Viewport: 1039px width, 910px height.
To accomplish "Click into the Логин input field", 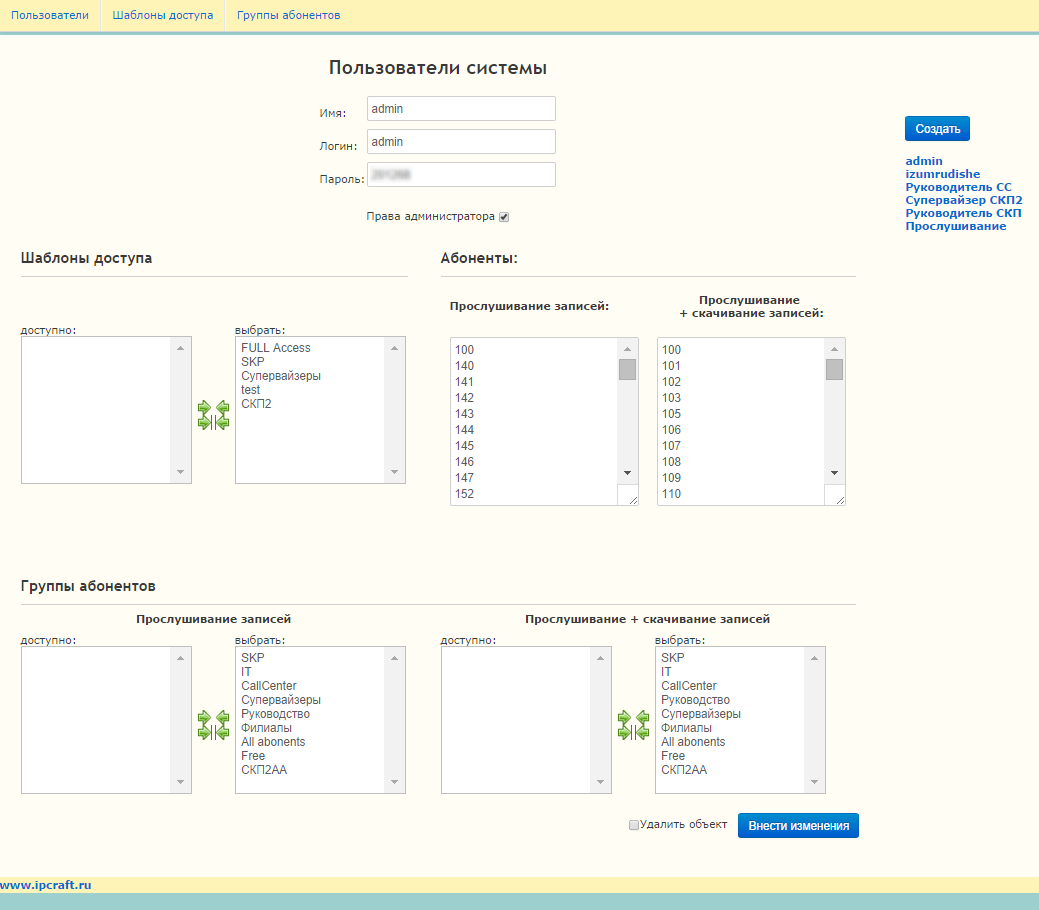I will coord(461,142).
